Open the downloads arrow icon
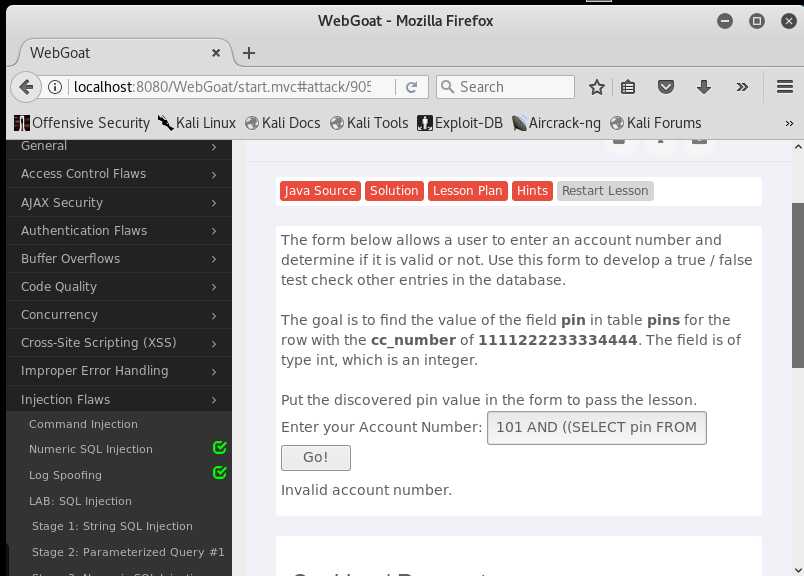The width and height of the screenshot is (804, 576). pyautogui.click(x=704, y=87)
